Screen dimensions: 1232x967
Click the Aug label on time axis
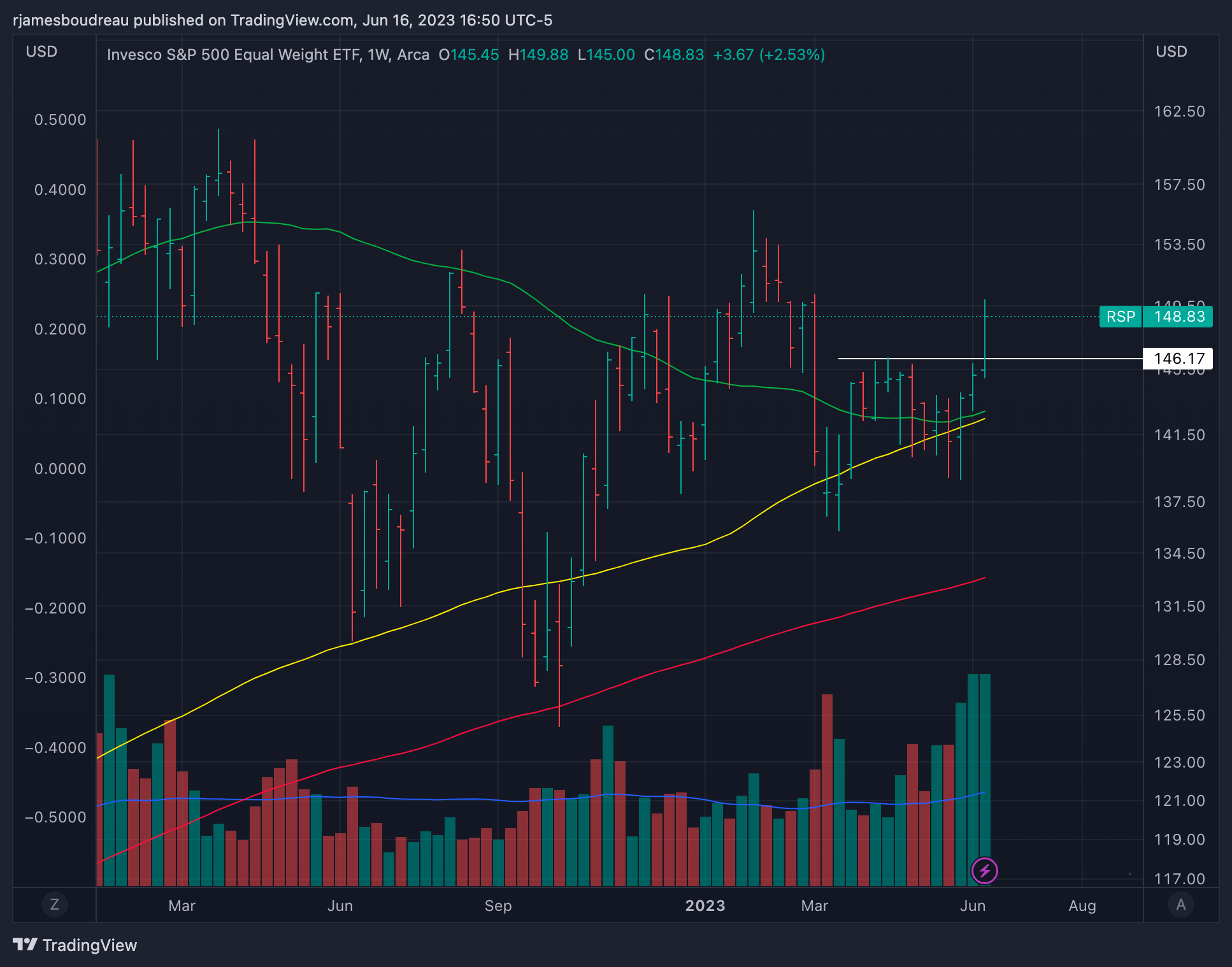tap(1082, 905)
